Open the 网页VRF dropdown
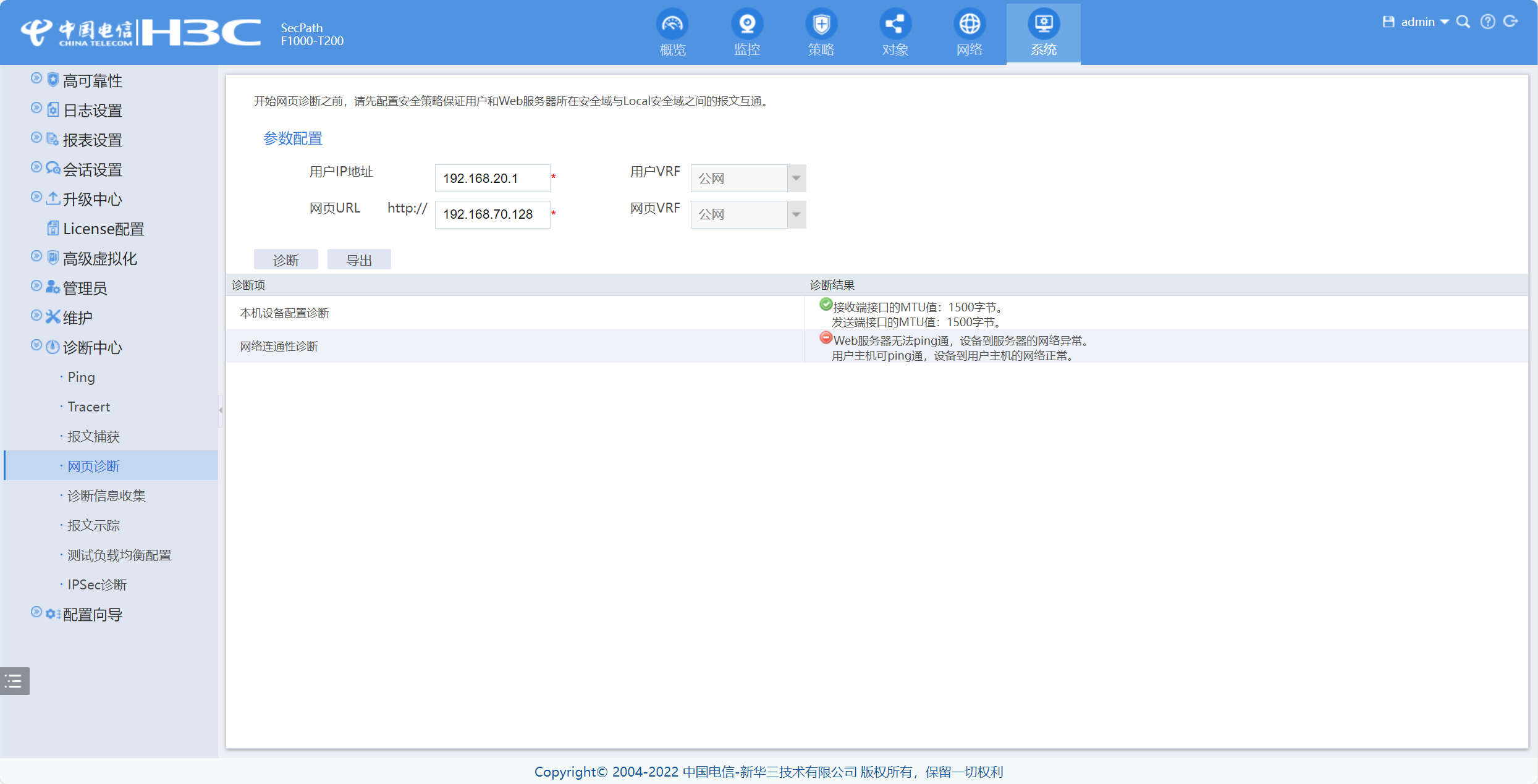 tap(796, 214)
